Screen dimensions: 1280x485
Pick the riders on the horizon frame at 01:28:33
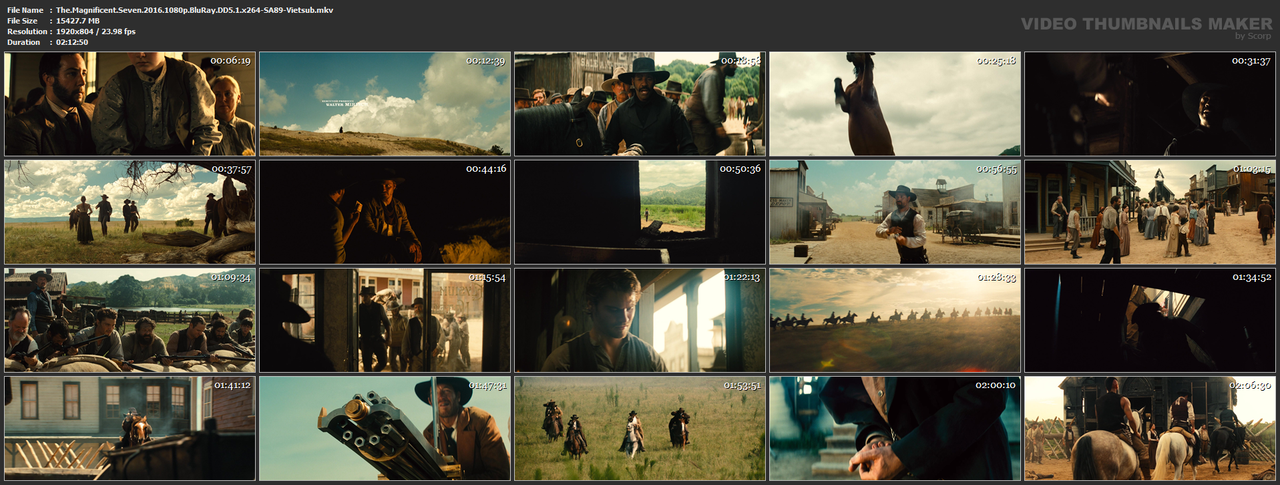pyautogui.click(x=895, y=319)
